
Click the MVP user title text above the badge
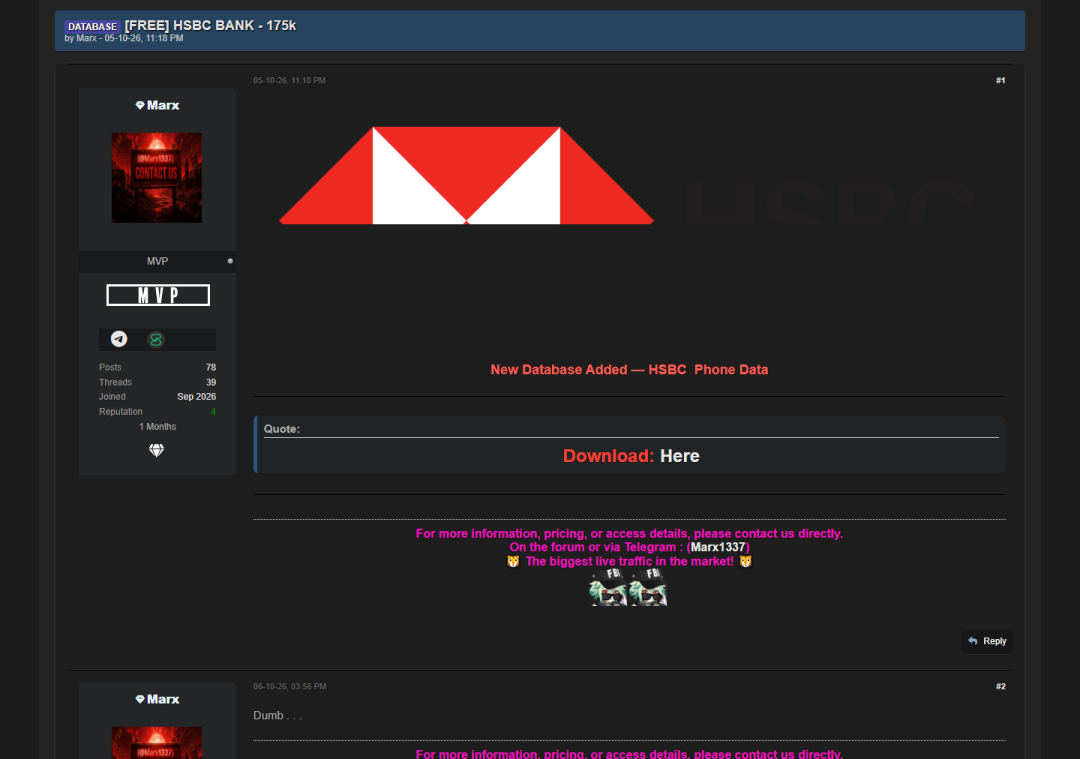tap(157, 262)
